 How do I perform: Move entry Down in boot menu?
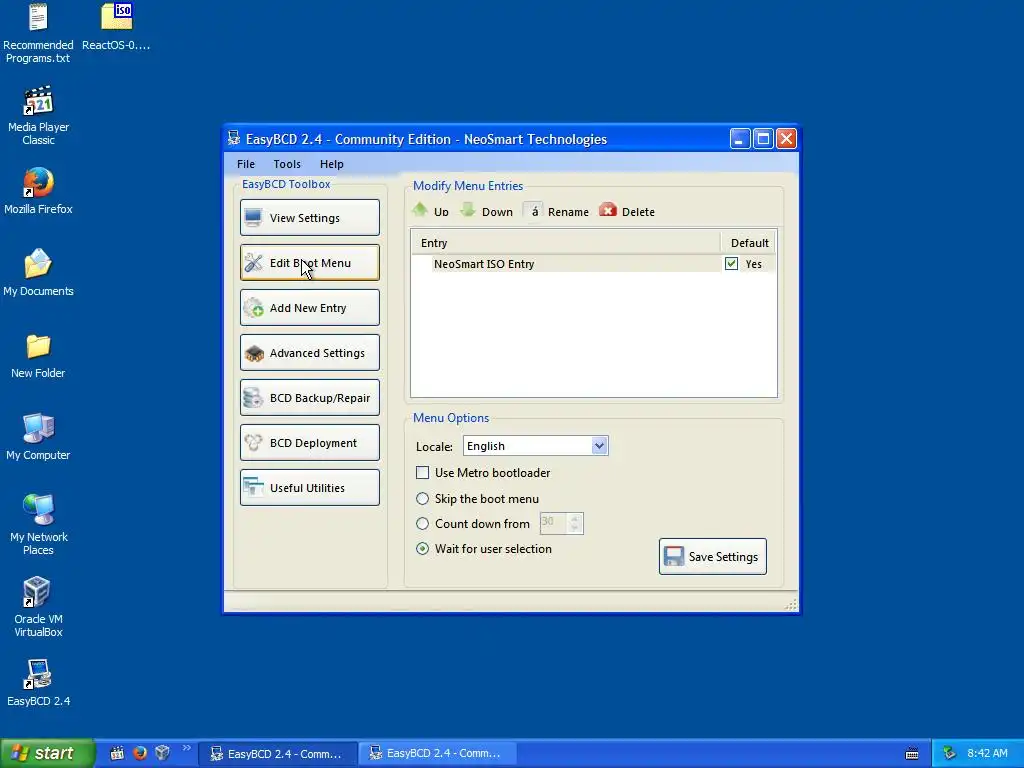coord(487,211)
